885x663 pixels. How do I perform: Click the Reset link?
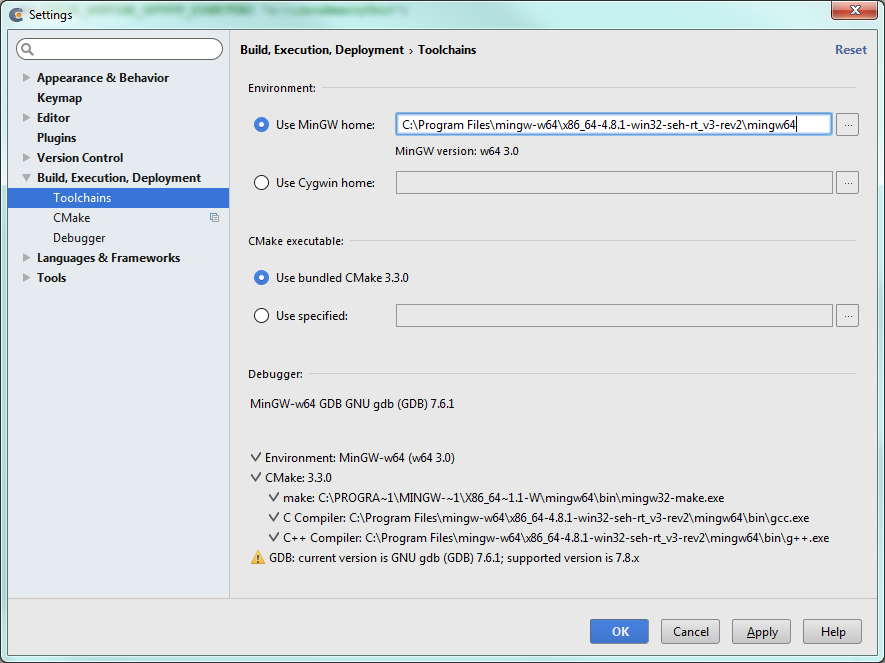click(851, 50)
